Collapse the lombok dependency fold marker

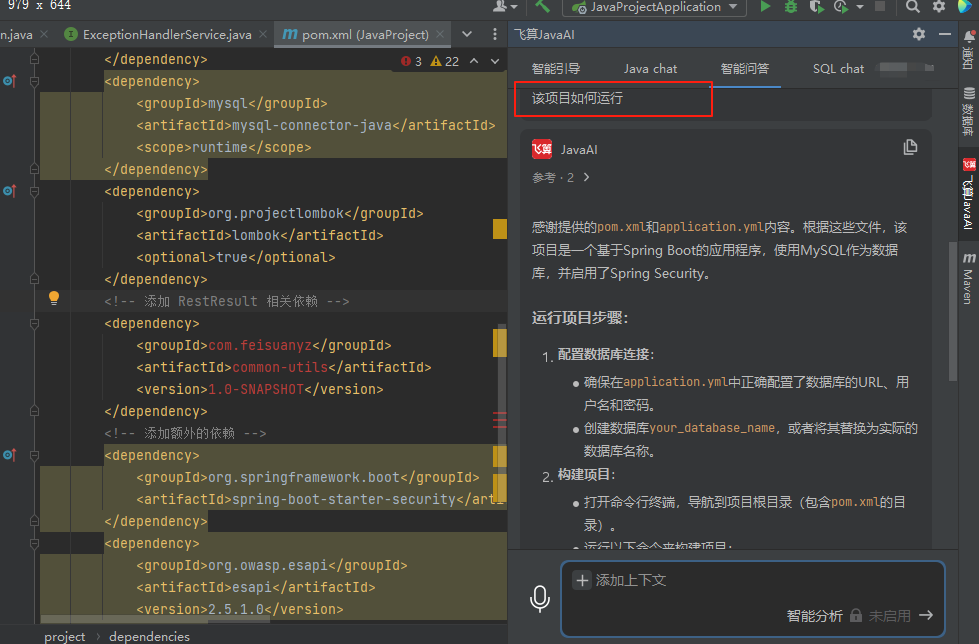34,191
